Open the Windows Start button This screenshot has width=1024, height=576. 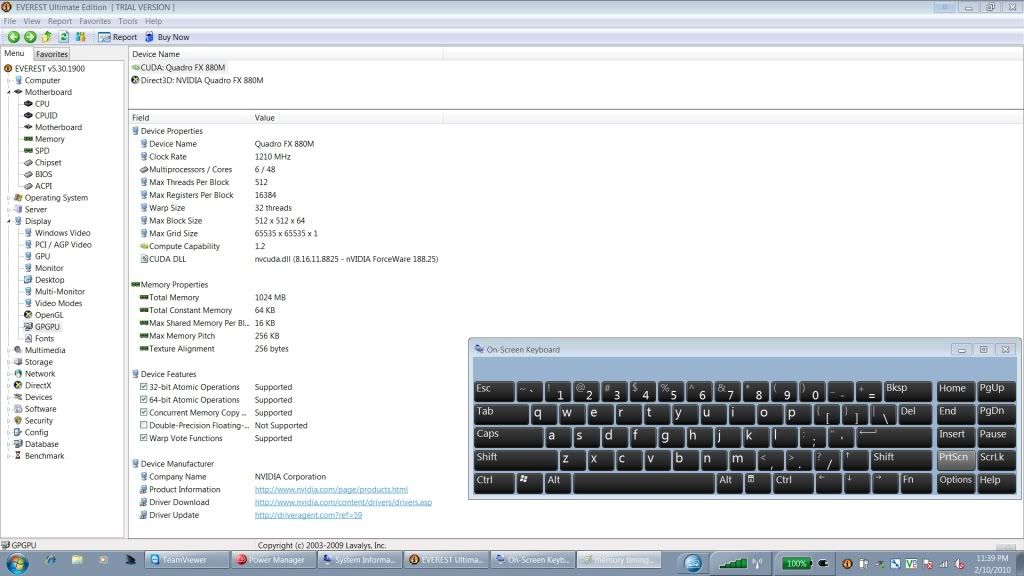coord(17,562)
